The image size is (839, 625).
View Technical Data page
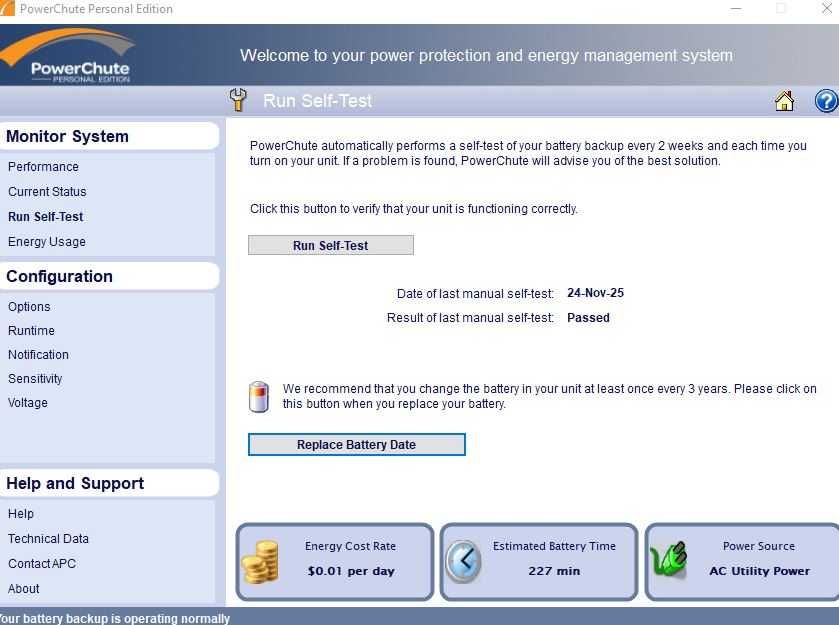click(48, 539)
